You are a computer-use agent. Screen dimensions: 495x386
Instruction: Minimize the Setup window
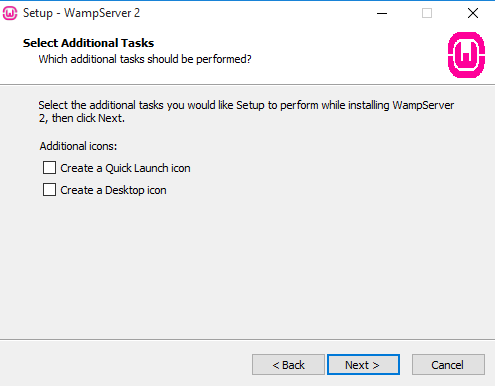(x=382, y=13)
